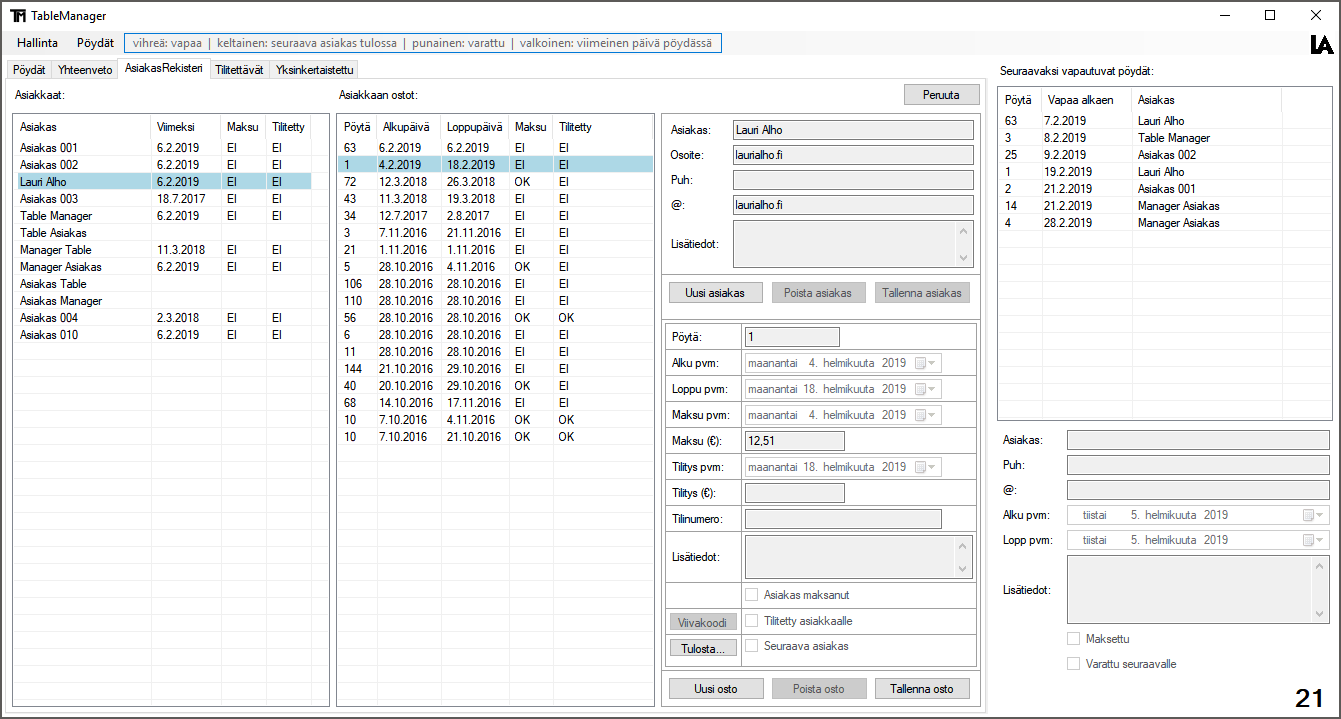The width and height of the screenshot is (1341, 719).
Task: Click the Maksu (€) amount field
Action: pos(793,440)
